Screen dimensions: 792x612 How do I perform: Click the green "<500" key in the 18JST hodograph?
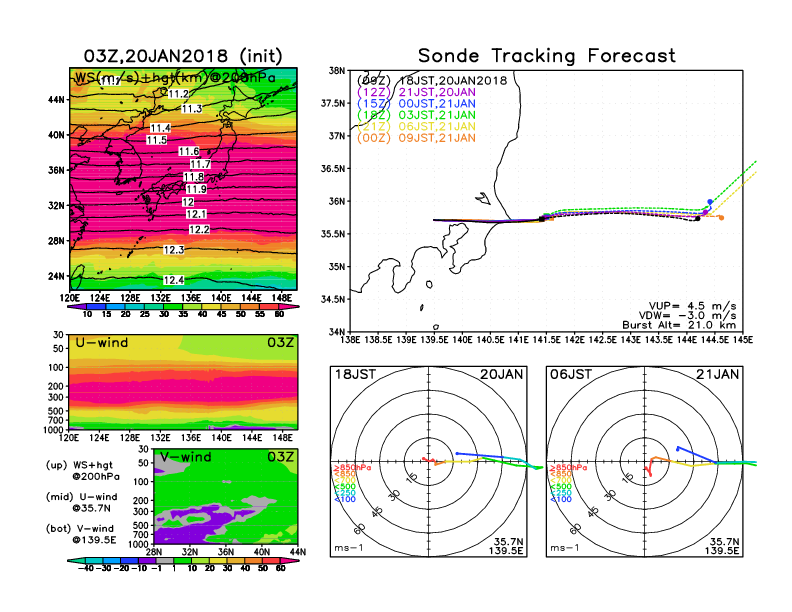[344, 486]
